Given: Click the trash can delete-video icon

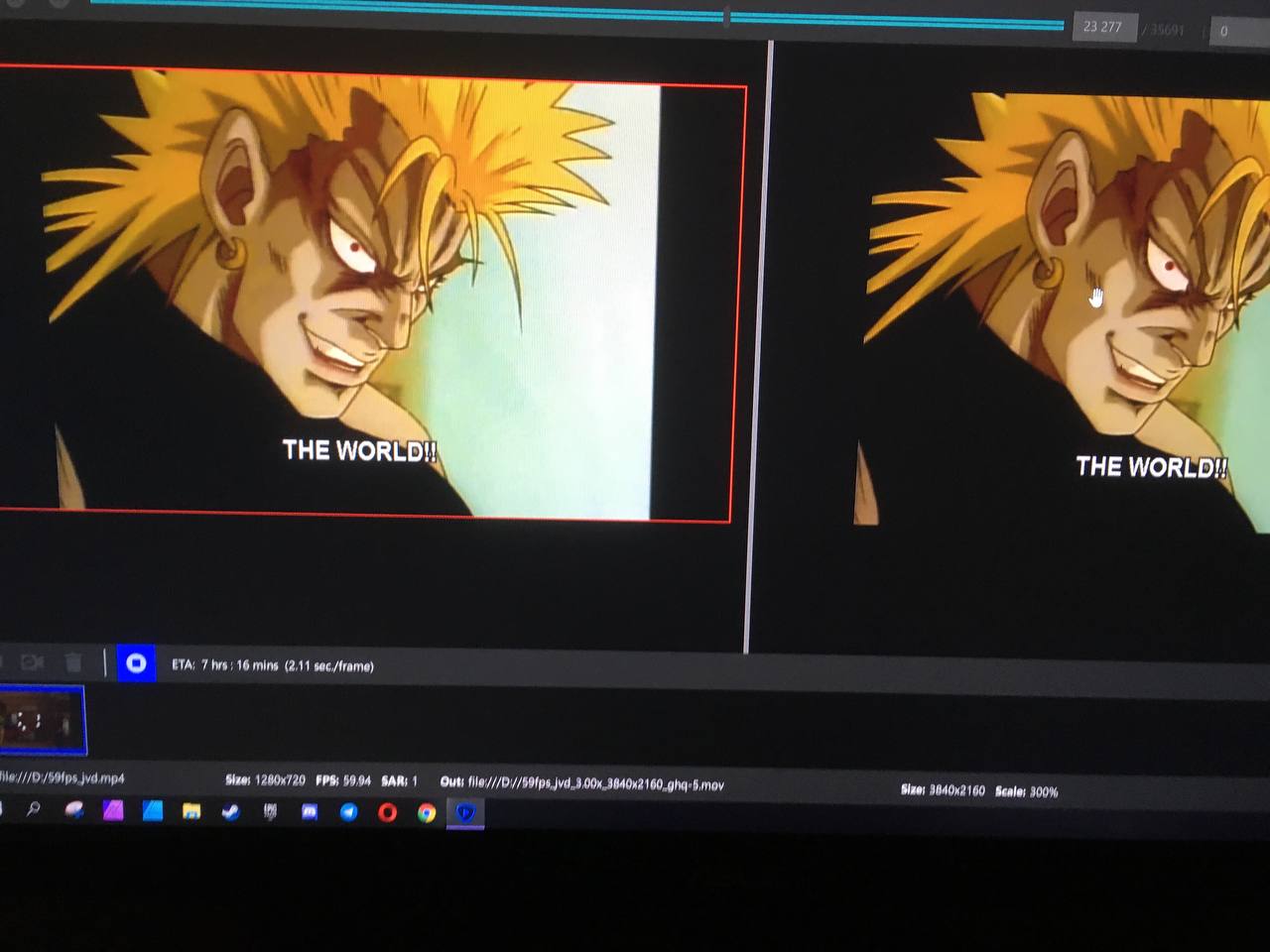Looking at the screenshot, I should (73, 662).
